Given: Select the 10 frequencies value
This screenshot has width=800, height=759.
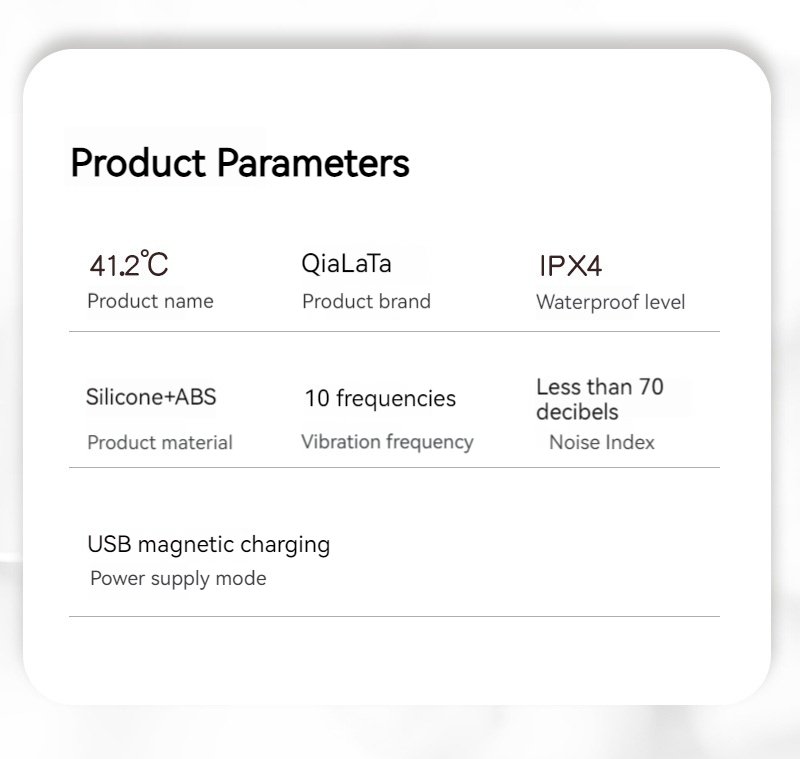Looking at the screenshot, I should coord(380,398).
